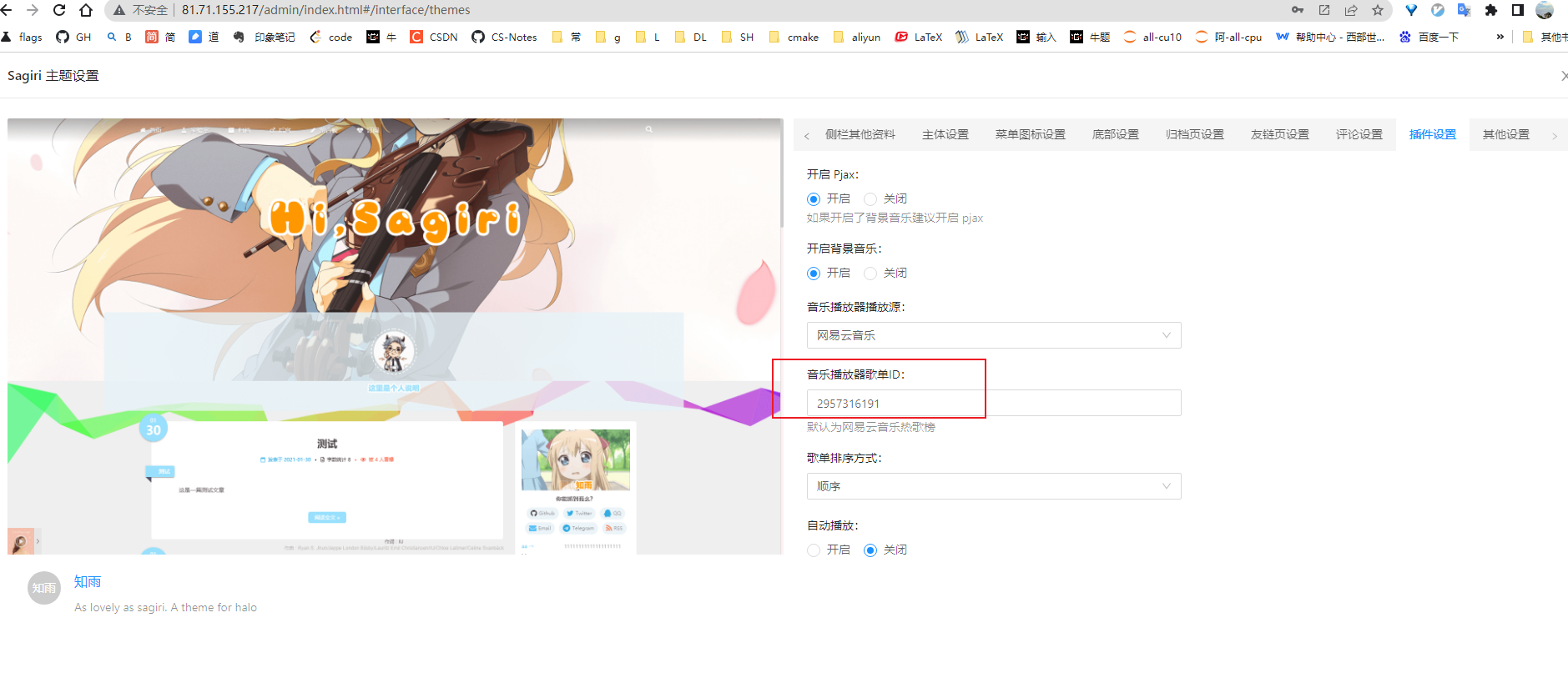Click the Sagiri theme preview image

395,336
